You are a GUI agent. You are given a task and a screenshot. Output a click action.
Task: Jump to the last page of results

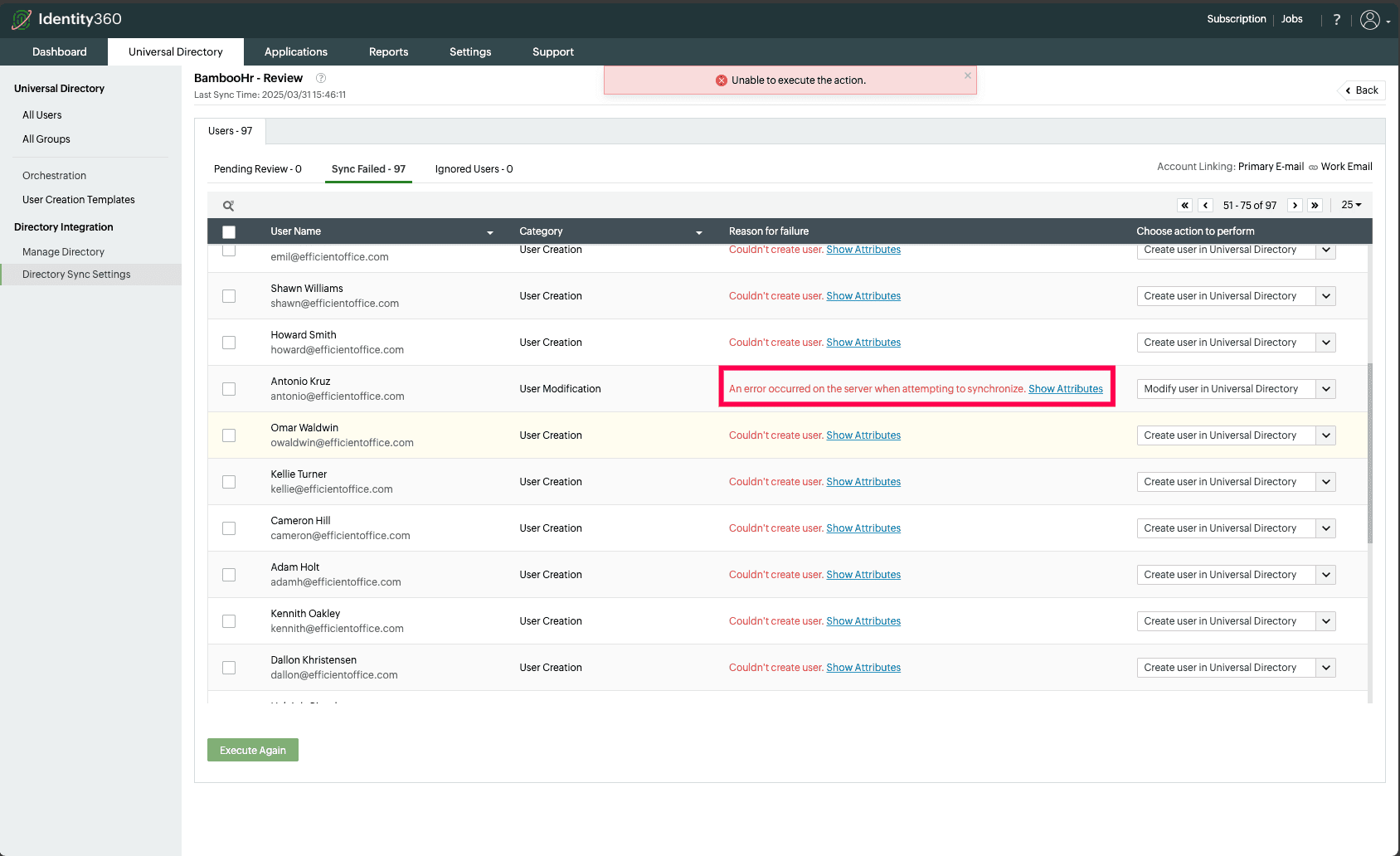(1315, 206)
